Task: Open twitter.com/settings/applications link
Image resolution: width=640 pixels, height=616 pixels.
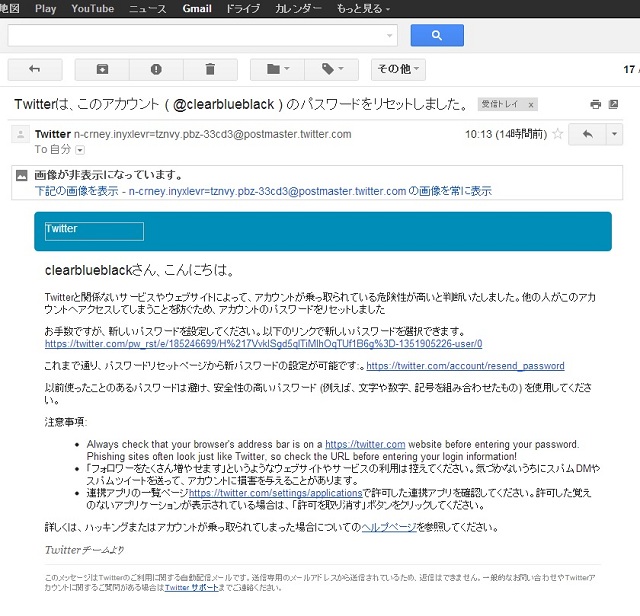Action: coord(276,493)
